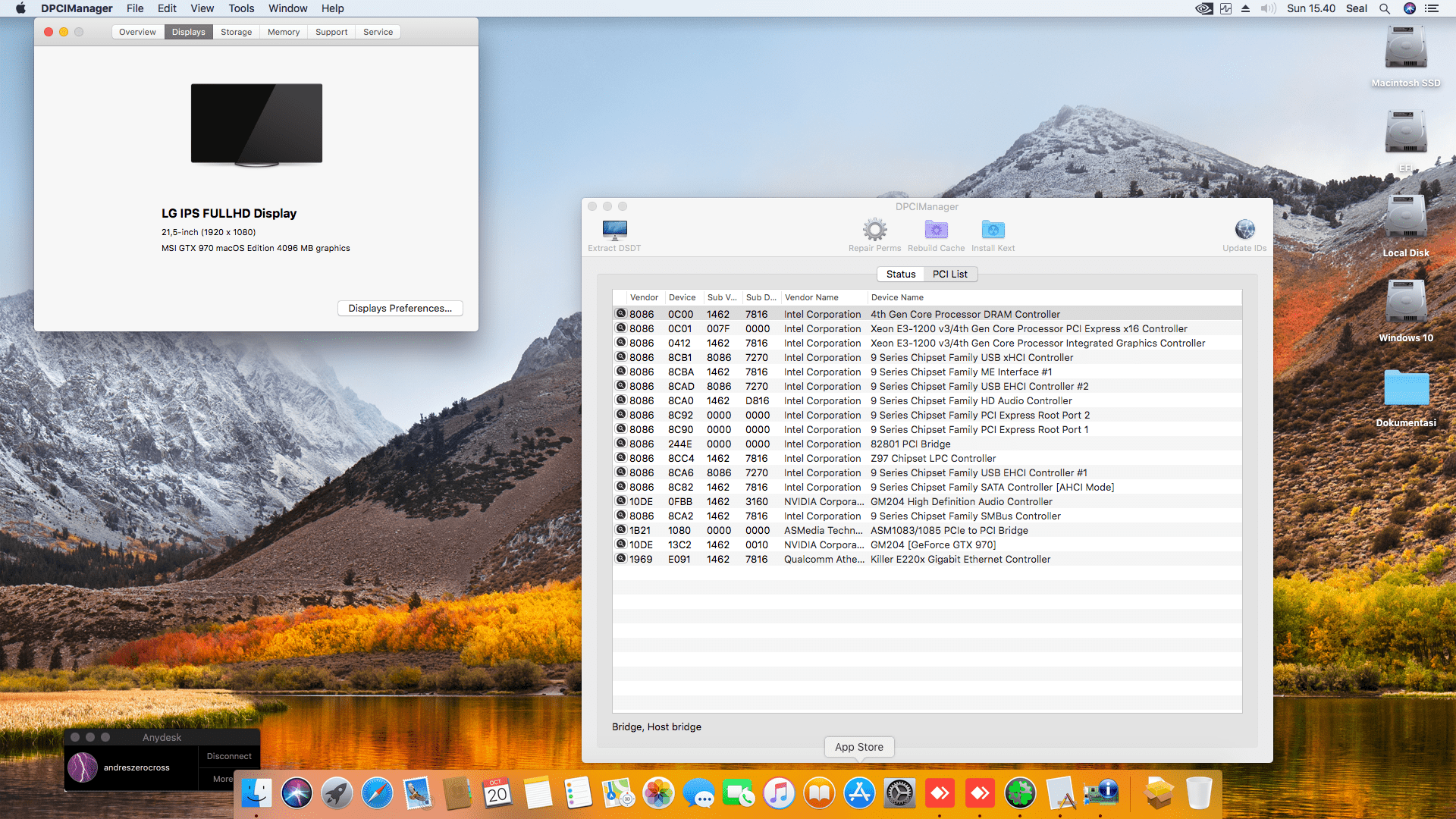Image resolution: width=1456 pixels, height=819 pixels.
Task: Switch to the PCI List tab
Action: point(949,274)
